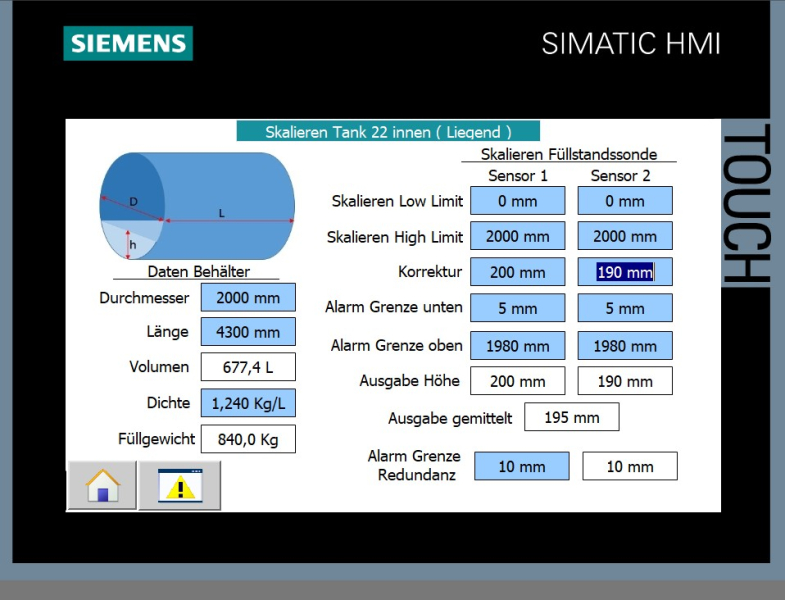Set Sensor 2 Skalieren High Limit

(x=624, y=237)
